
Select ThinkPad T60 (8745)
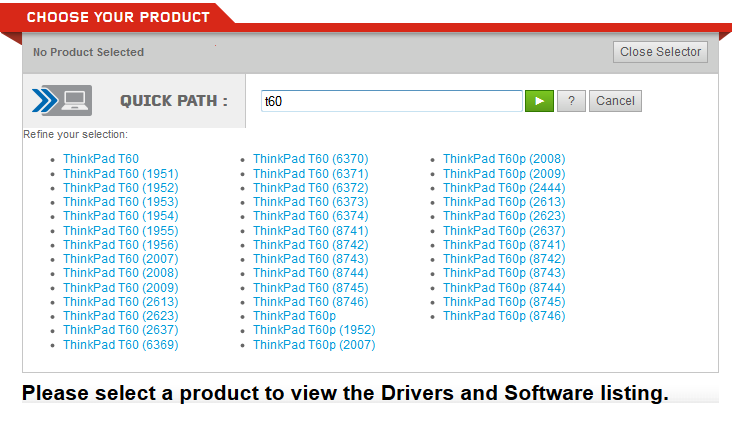coord(311,288)
